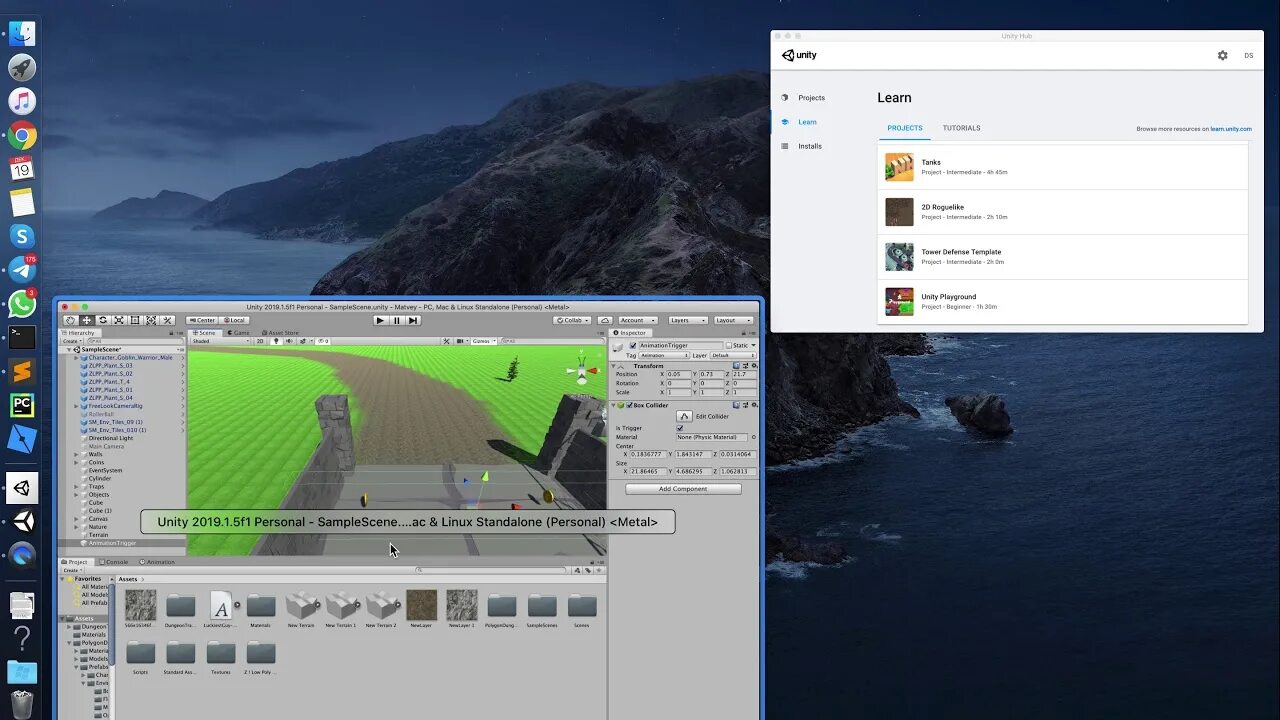Switch to the Asset Store tab
1280x720 pixels.
280,333
